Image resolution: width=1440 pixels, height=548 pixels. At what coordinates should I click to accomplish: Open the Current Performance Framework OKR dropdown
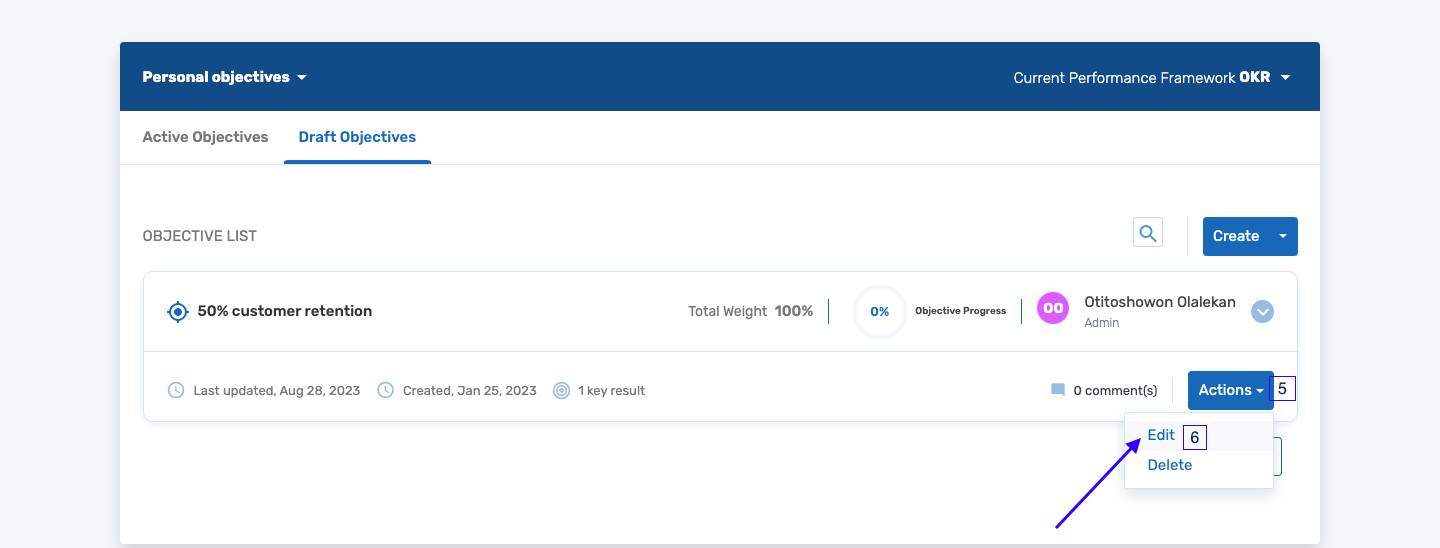[1151, 77]
